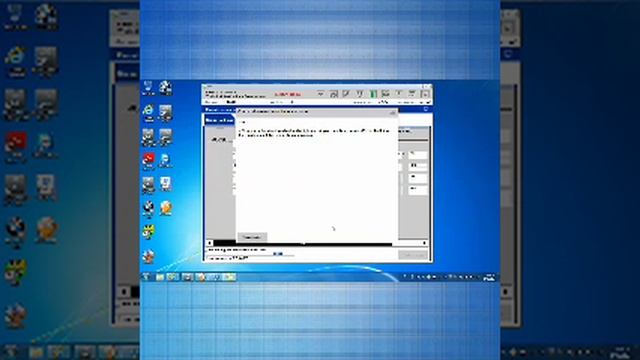Close the white message dialog via its X
Image resolution: width=640 pixels, height=360 pixels.
[x=393, y=112]
